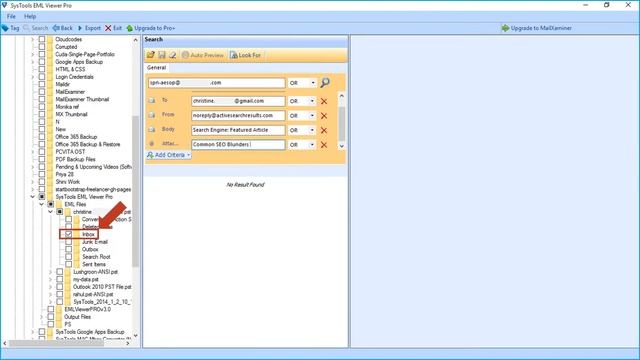Click the Auto Preview button label
Viewport: 640px width, 360px height.
[207, 55]
